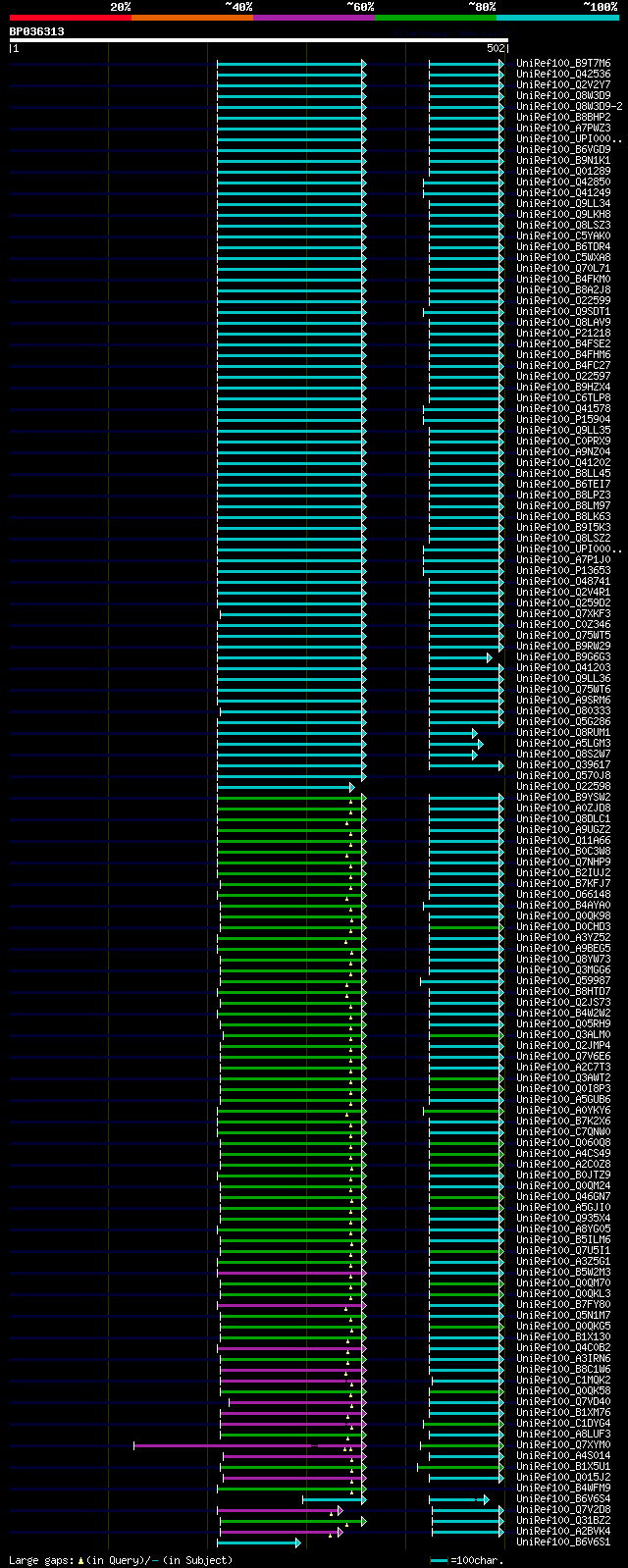Click the UniRef100_A7PWZ3 label

[563, 128]
